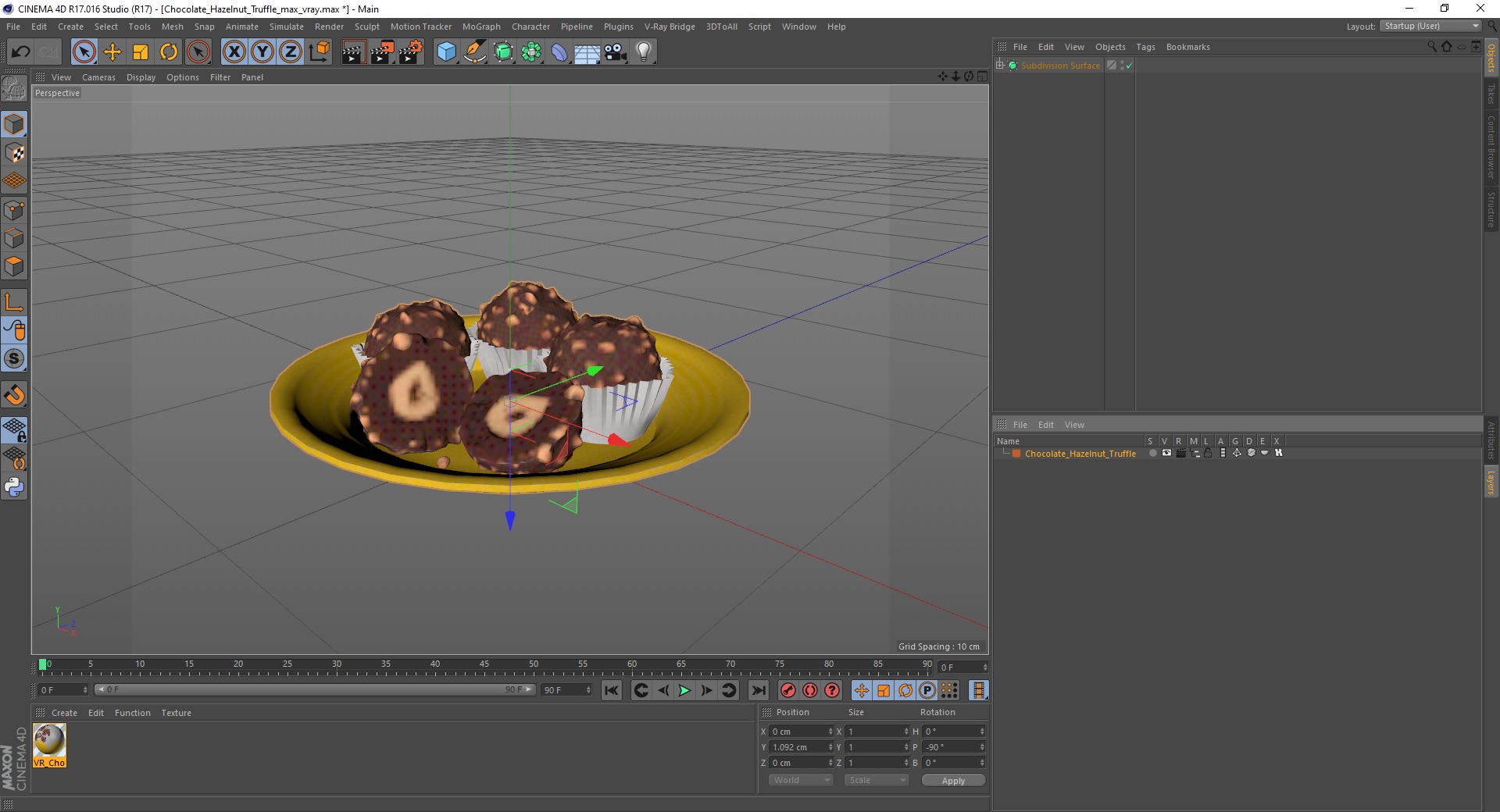This screenshot has height=812, width=1500.
Task: Open viewport Cameras menu
Action: point(98,77)
